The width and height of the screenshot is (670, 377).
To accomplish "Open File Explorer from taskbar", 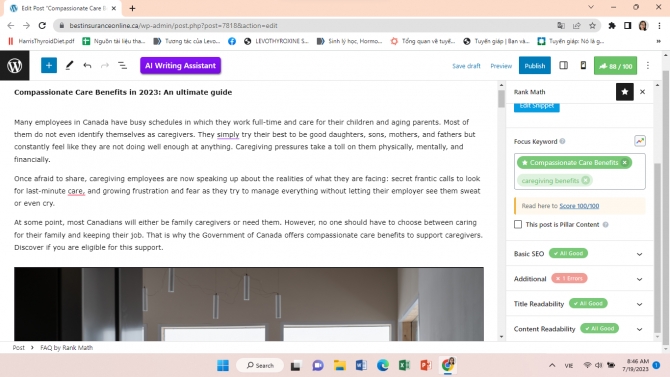I will click(x=340, y=365).
